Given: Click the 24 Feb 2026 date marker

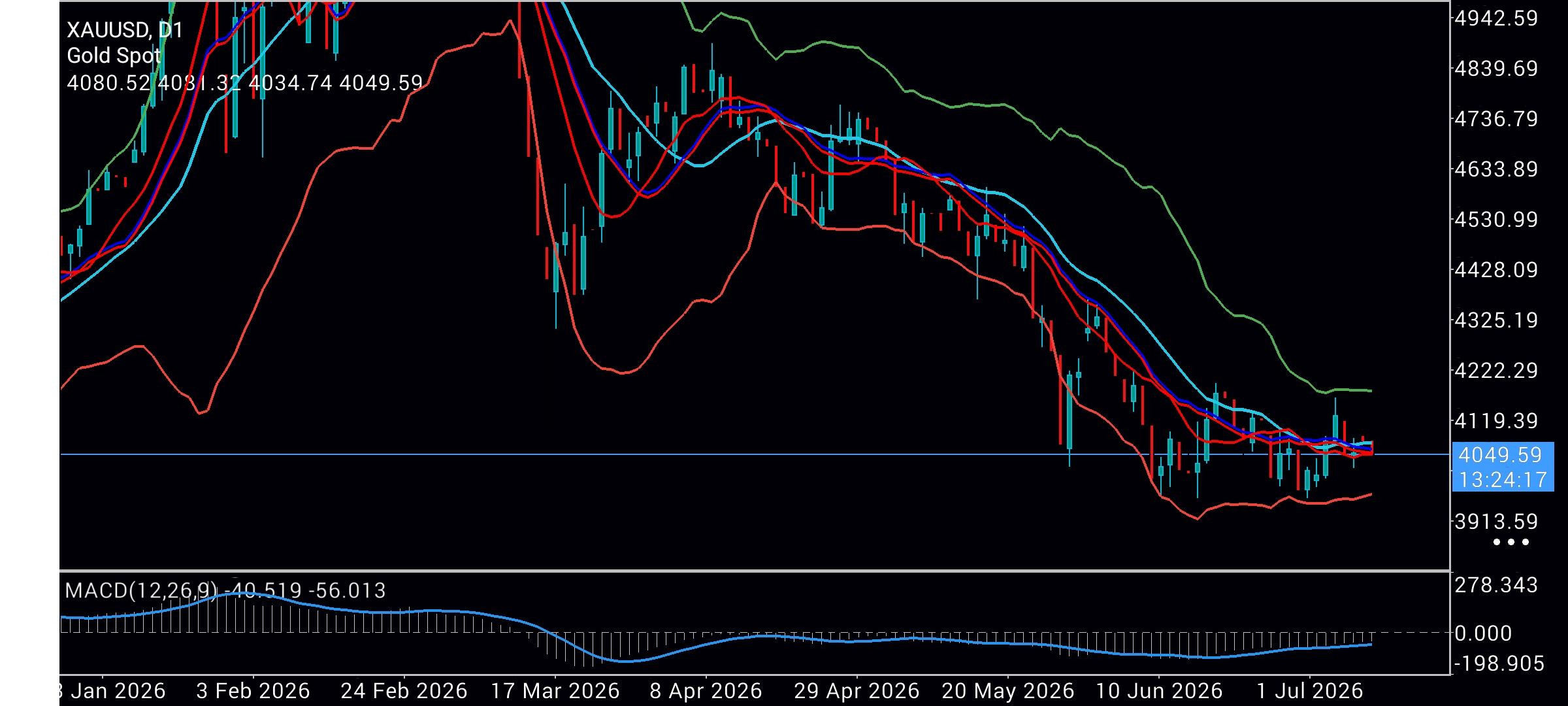Looking at the screenshot, I should point(404,691).
